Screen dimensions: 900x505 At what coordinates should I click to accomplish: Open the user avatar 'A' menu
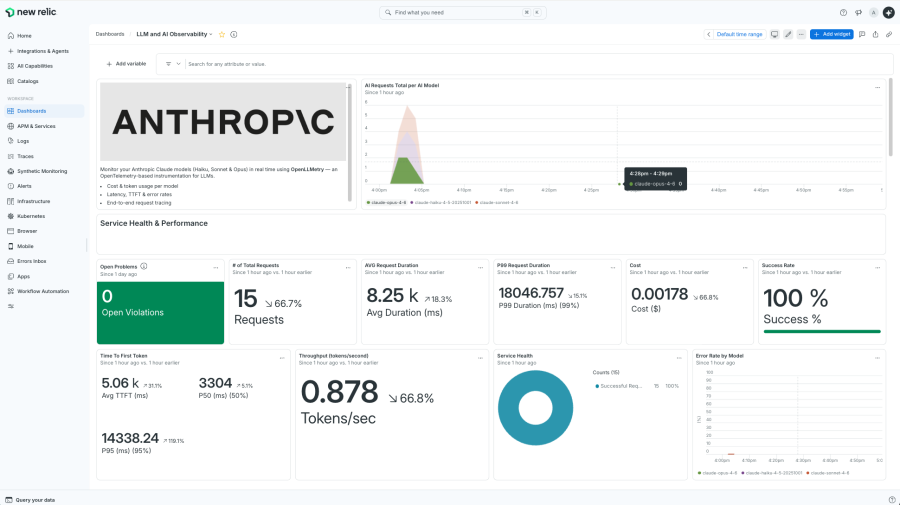click(873, 12)
